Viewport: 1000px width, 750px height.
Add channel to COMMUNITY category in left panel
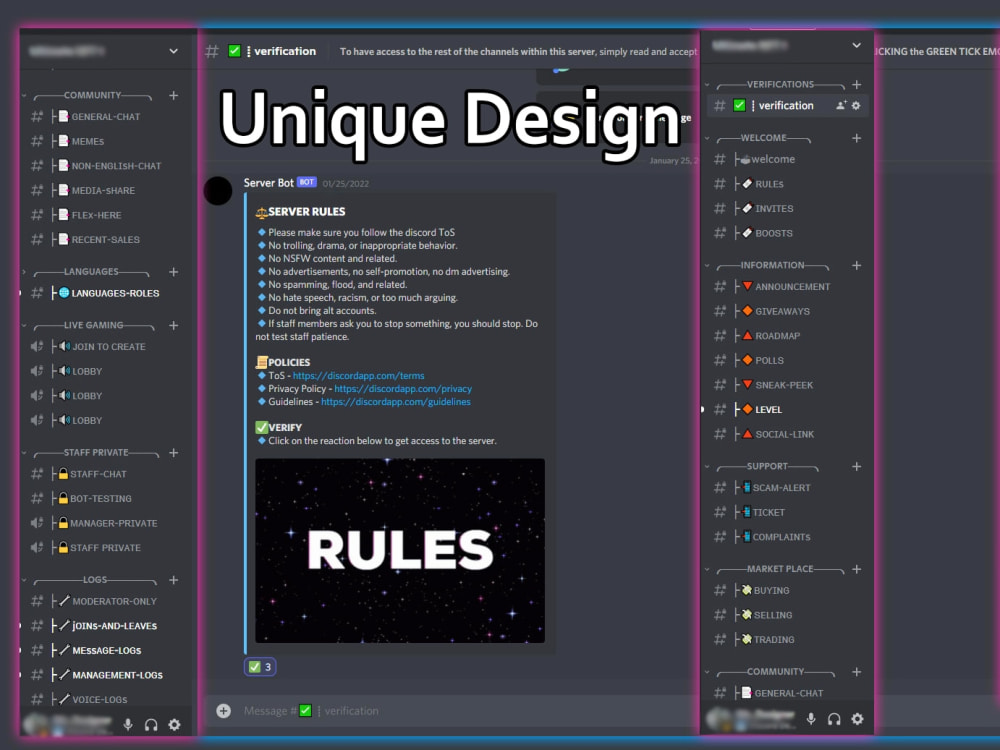pos(173,95)
